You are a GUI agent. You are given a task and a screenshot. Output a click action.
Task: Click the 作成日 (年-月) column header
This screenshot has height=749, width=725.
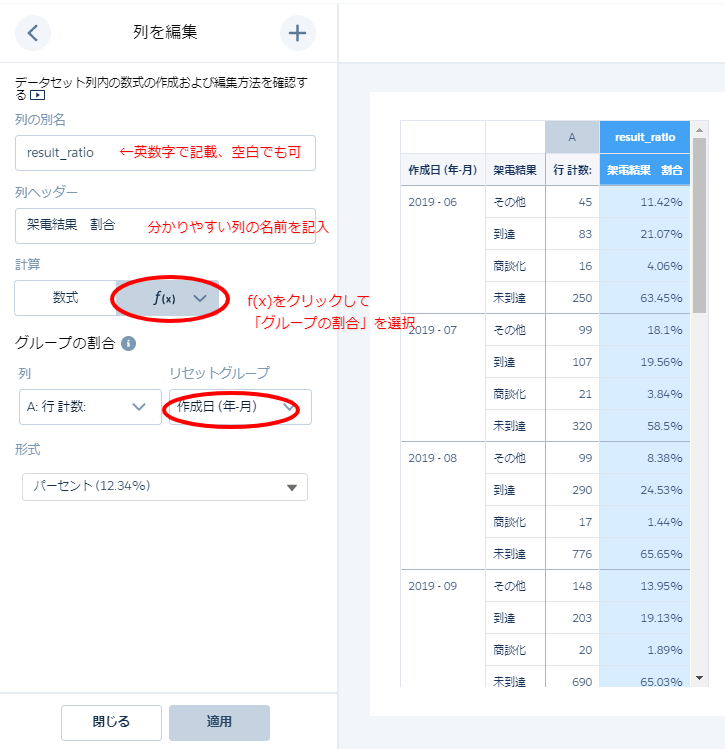coord(442,169)
